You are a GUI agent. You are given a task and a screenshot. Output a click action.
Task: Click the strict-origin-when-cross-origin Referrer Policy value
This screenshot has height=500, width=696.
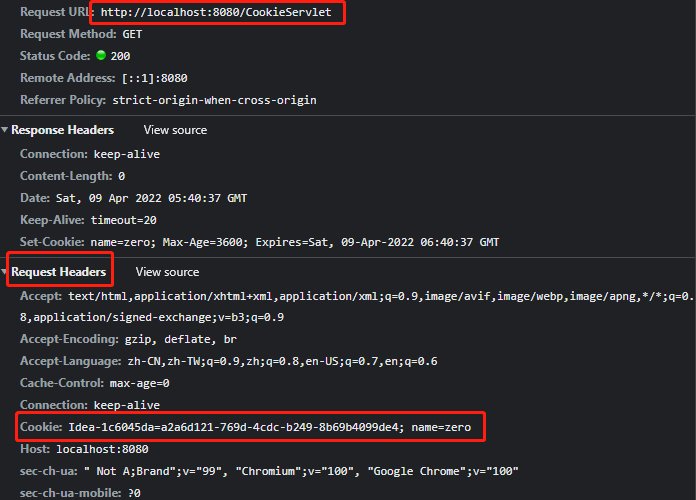coord(214,100)
